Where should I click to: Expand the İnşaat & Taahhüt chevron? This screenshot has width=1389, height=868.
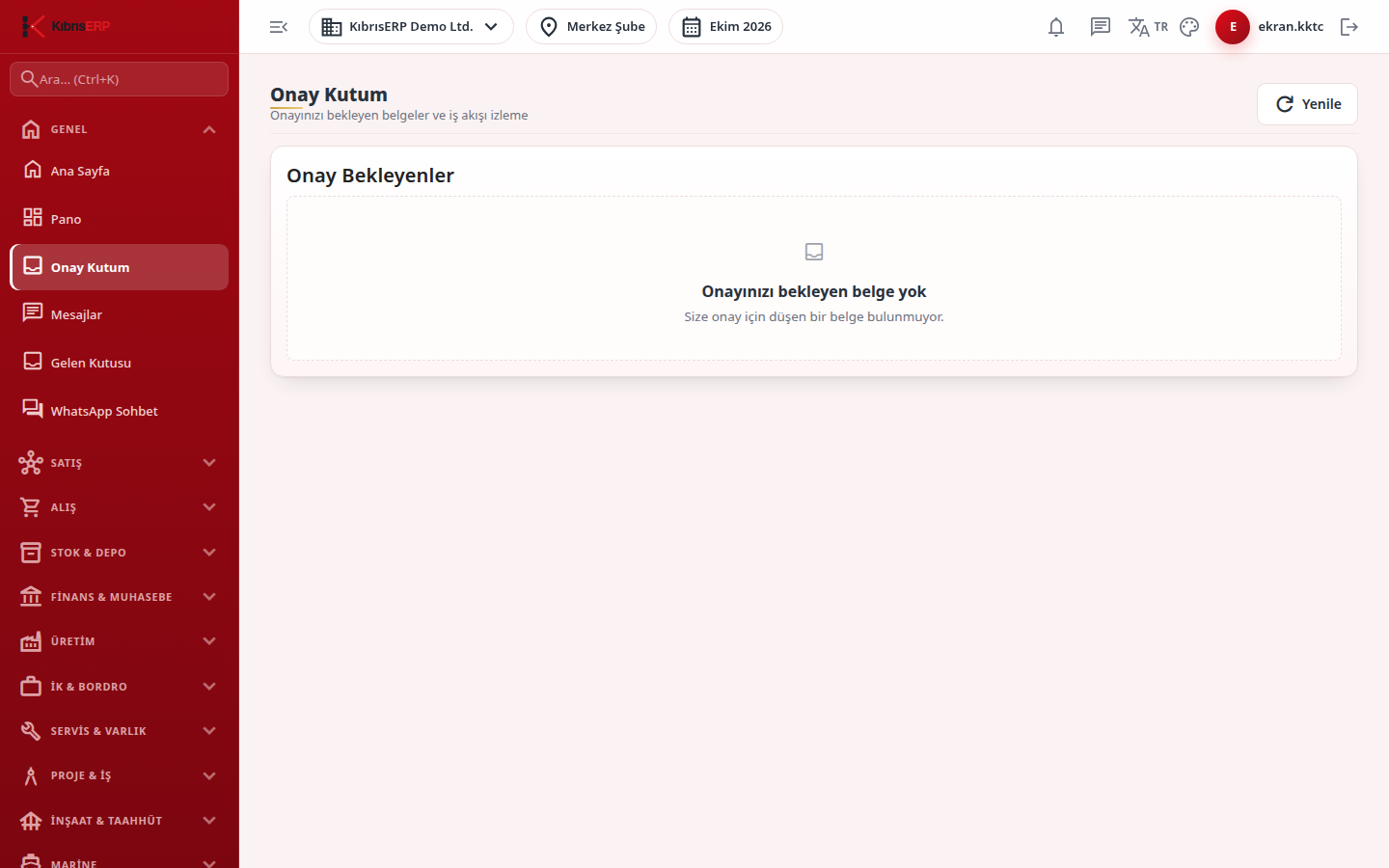[x=209, y=821]
